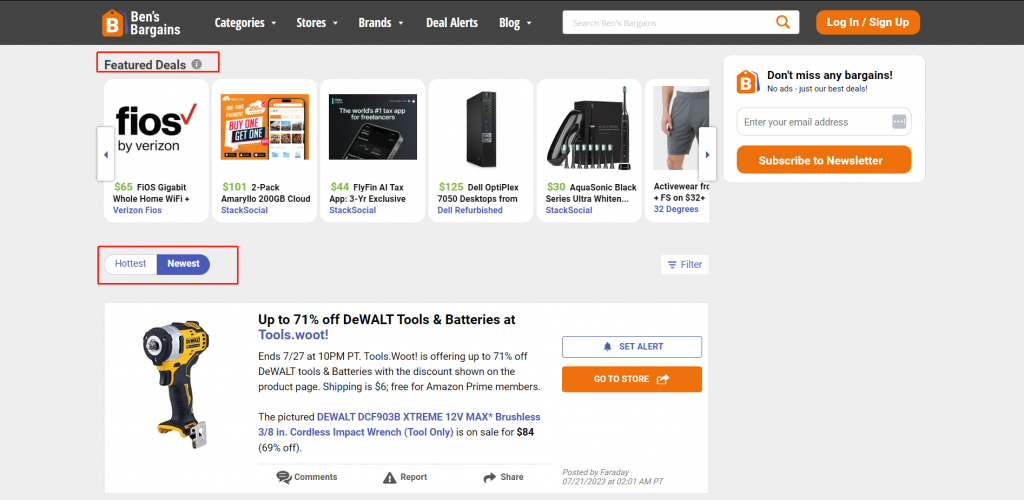Switch to Hottest deals

point(131,264)
